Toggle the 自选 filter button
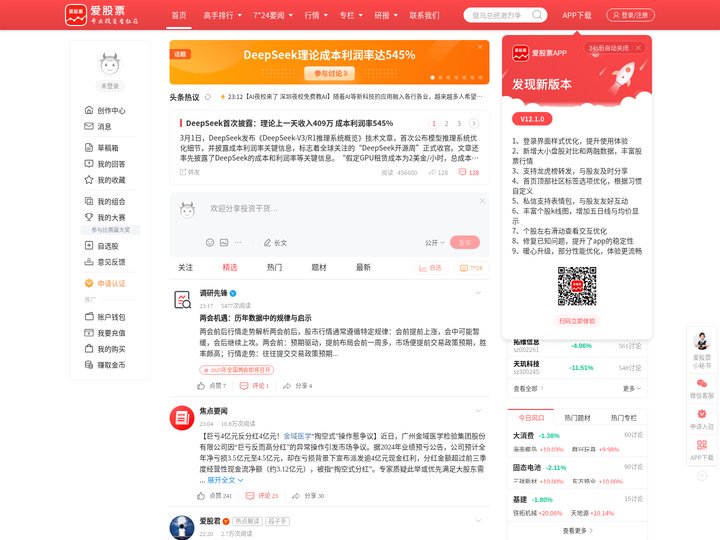The width and height of the screenshot is (720, 540). pyautogui.click(x=430, y=268)
